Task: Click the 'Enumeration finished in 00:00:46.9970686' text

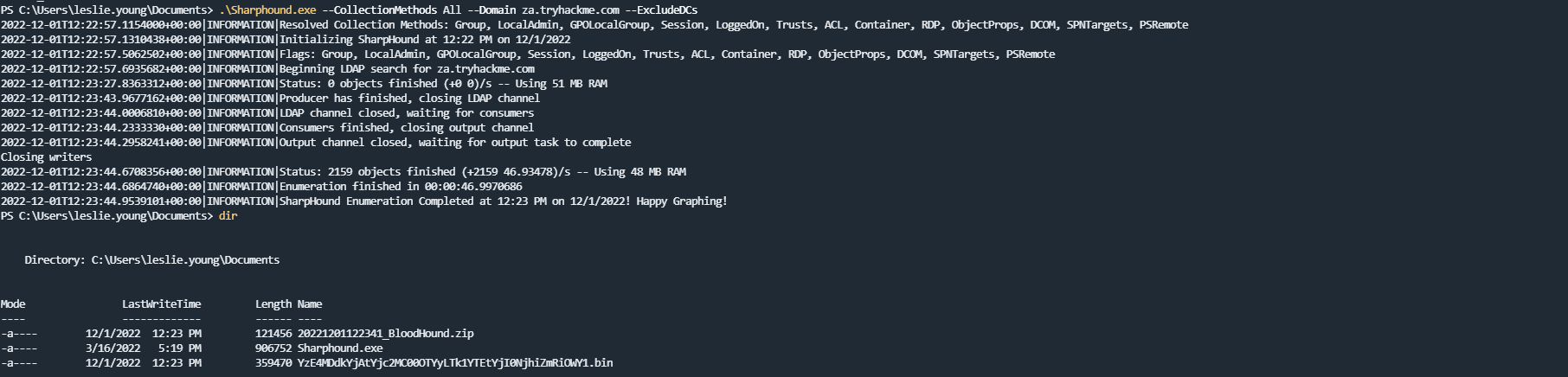Action: tap(401, 186)
